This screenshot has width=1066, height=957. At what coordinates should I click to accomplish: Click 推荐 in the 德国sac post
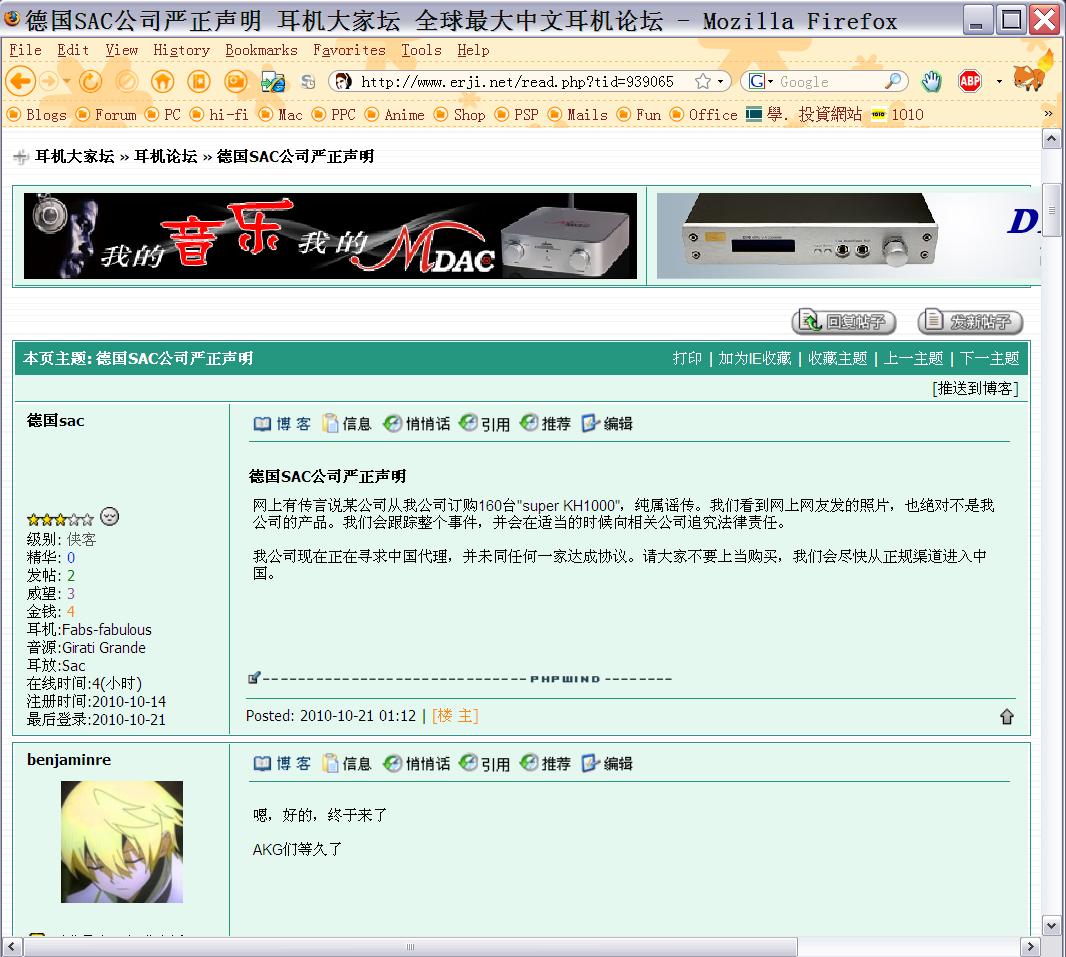click(545, 423)
